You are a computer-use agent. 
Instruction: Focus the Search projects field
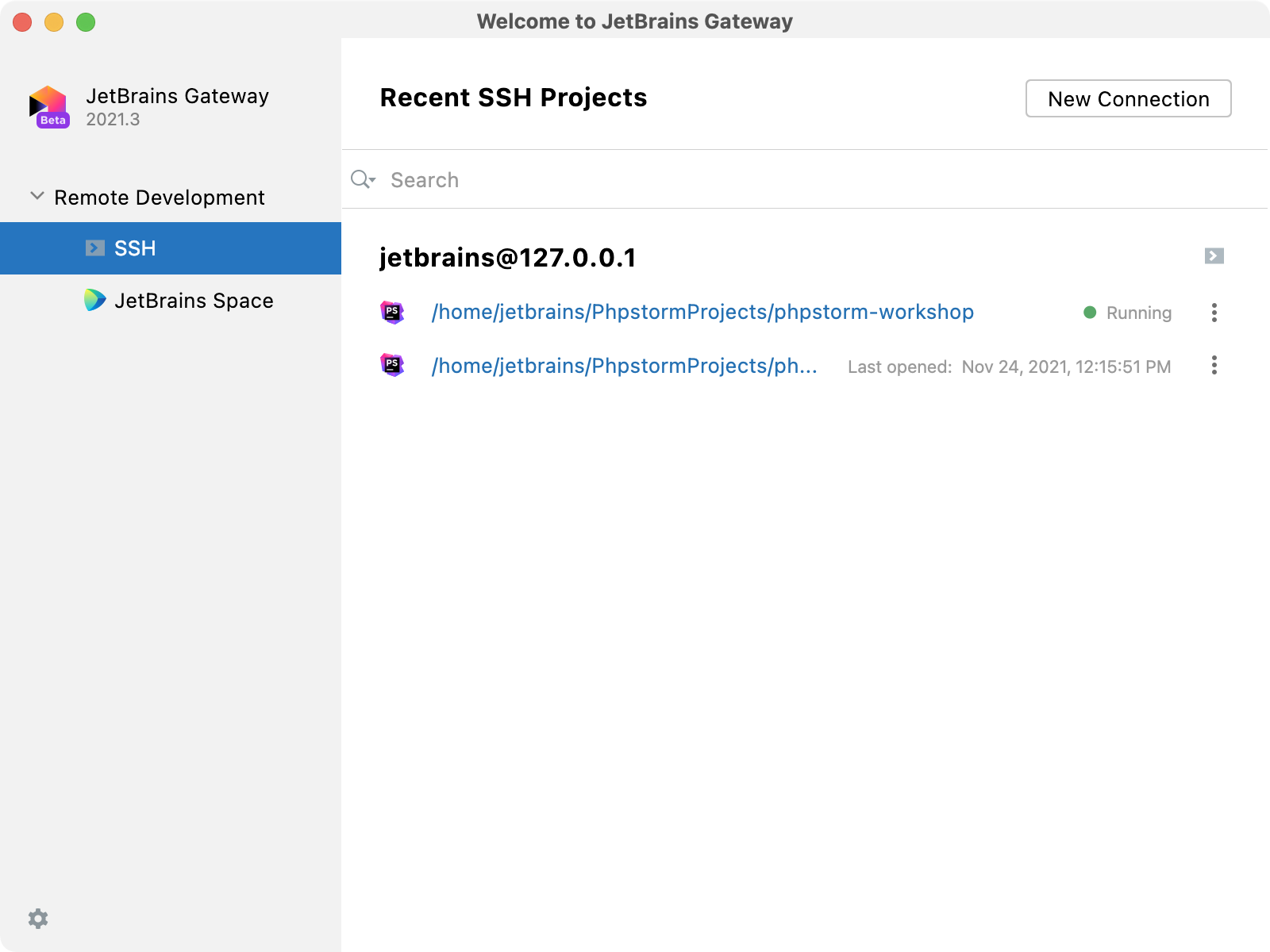(x=794, y=180)
